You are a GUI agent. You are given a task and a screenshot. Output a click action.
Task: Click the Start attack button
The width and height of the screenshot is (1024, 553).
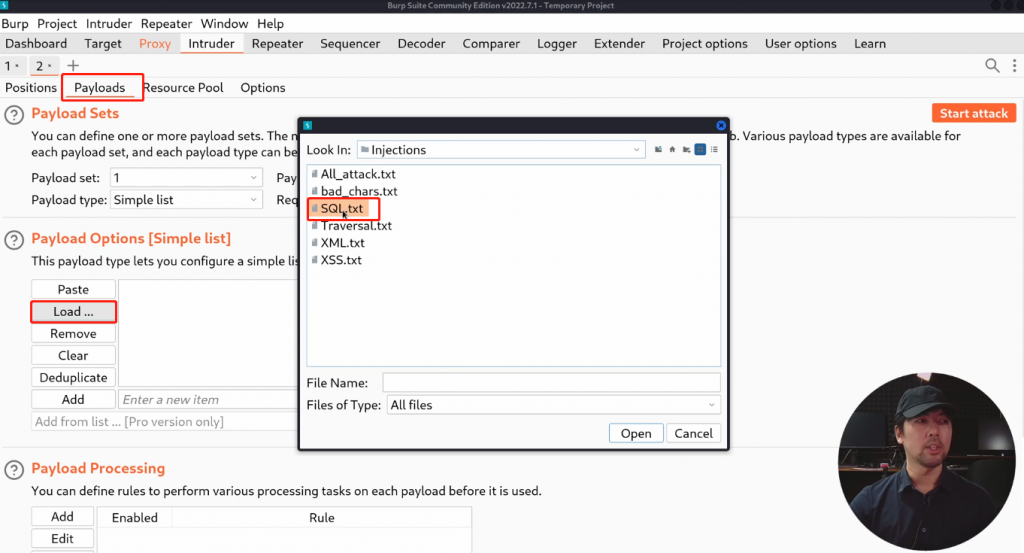[x=974, y=113]
